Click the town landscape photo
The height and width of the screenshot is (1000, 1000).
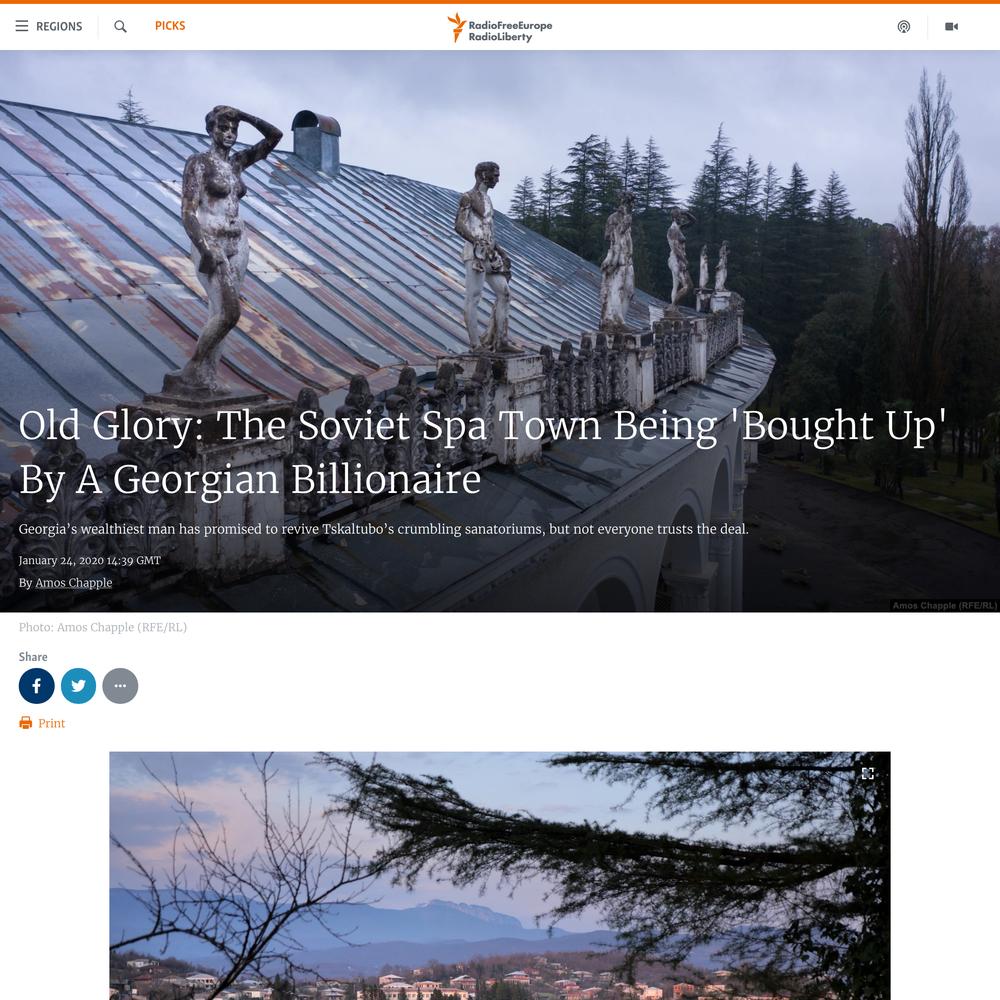click(500, 876)
